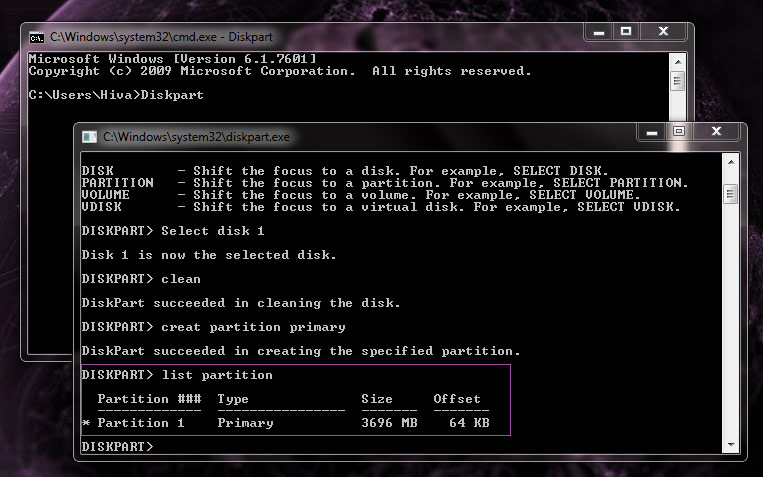Click the 'list partition' command line
Image resolution: width=763 pixels, height=477 pixels.
176,375
